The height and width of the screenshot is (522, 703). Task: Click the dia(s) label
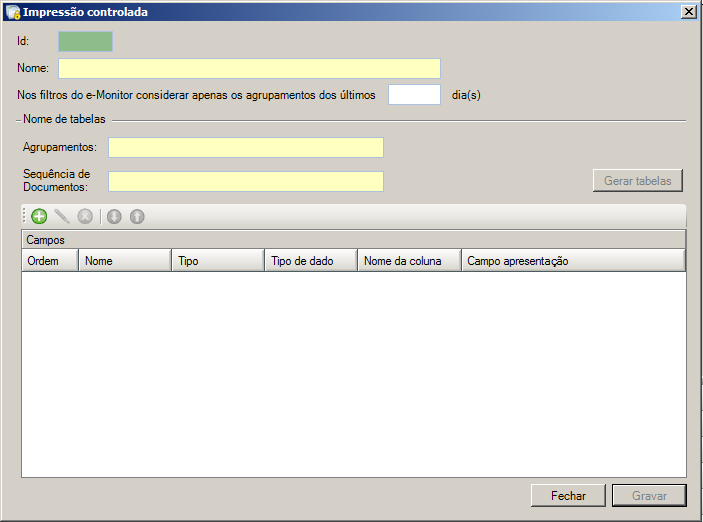click(466, 95)
